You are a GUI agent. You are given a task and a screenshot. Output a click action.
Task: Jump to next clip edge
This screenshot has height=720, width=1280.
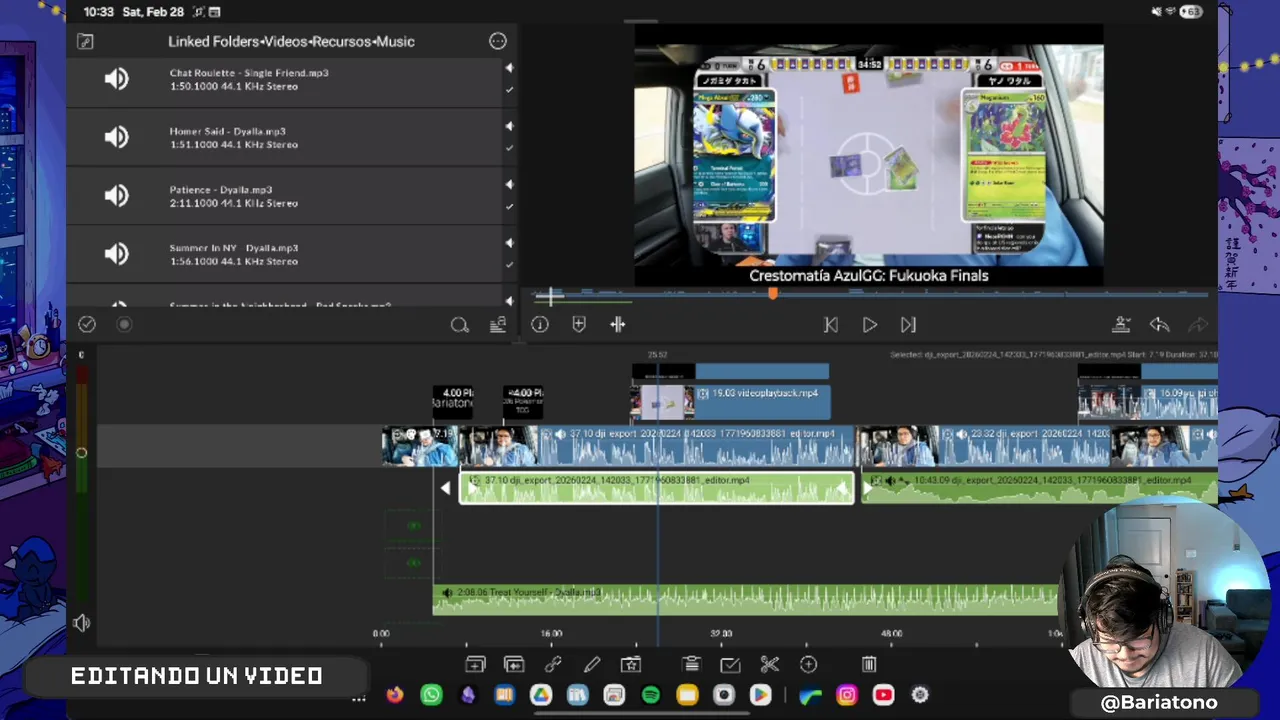click(x=908, y=325)
